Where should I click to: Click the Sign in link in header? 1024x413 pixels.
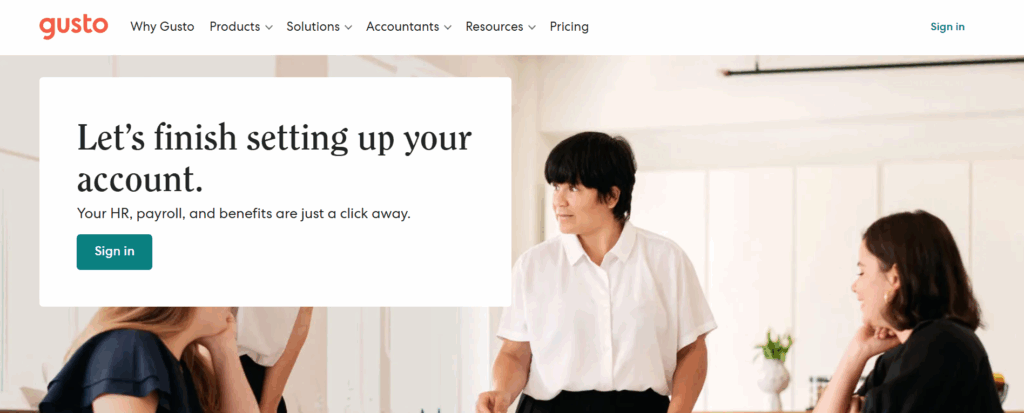pyautogui.click(x=947, y=27)
